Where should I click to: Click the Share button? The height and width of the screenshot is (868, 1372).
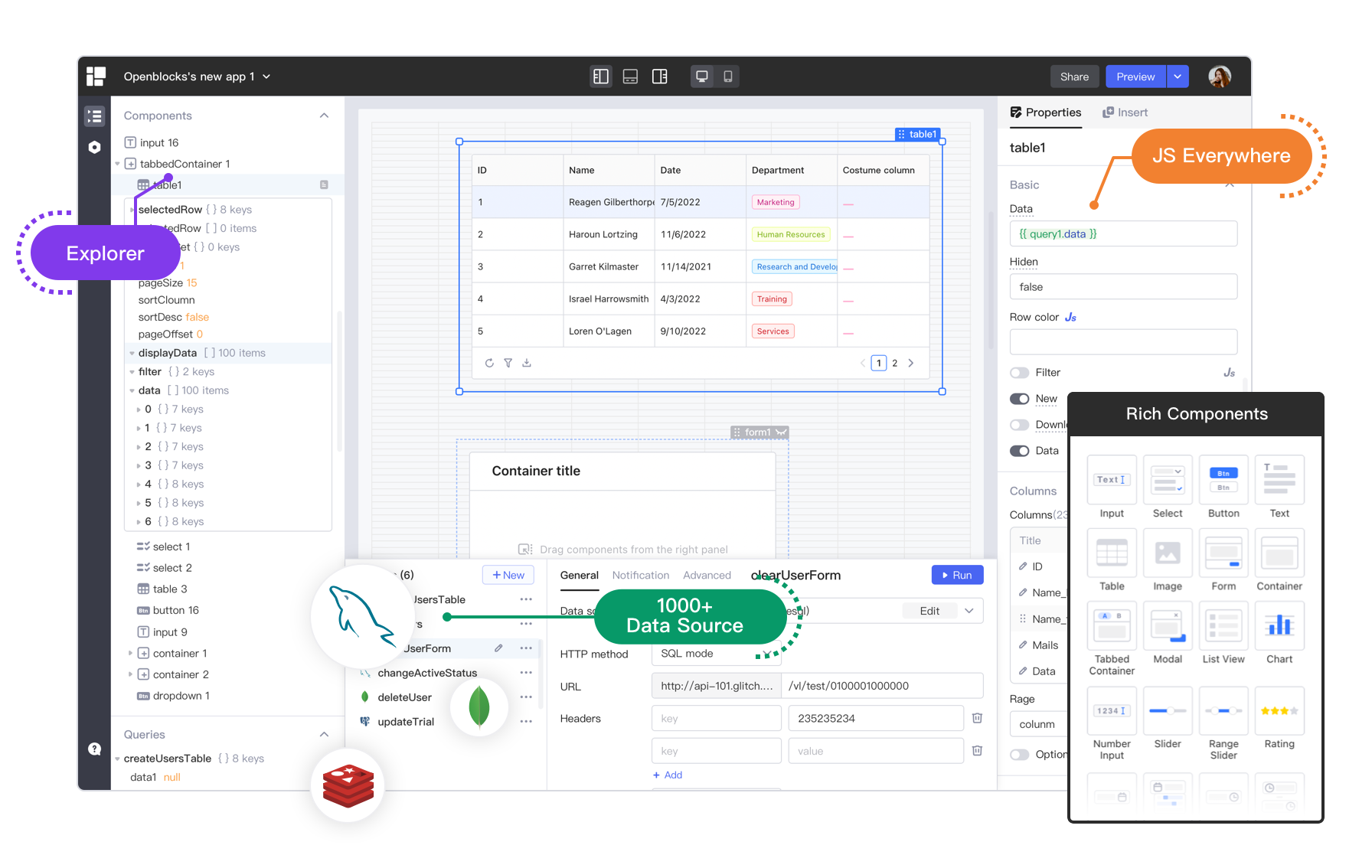point(1074,77)
